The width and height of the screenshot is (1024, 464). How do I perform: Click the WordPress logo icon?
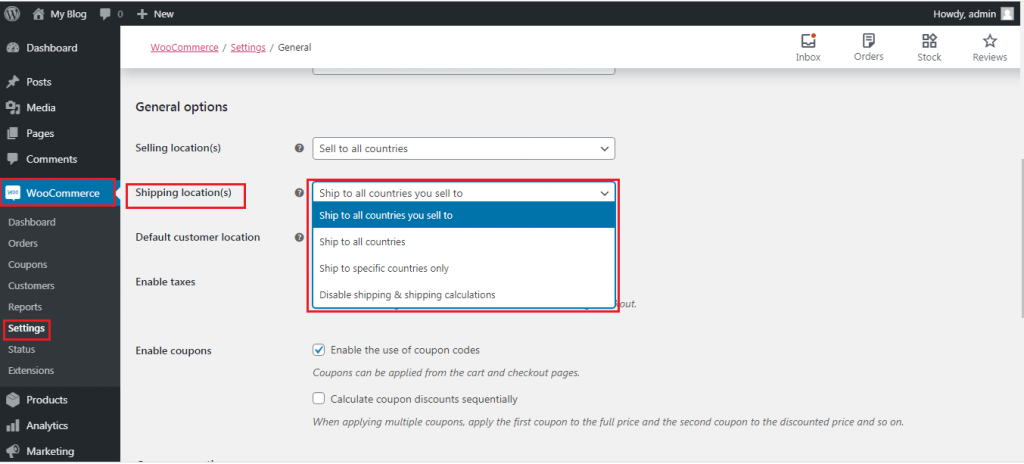(12, 14)
